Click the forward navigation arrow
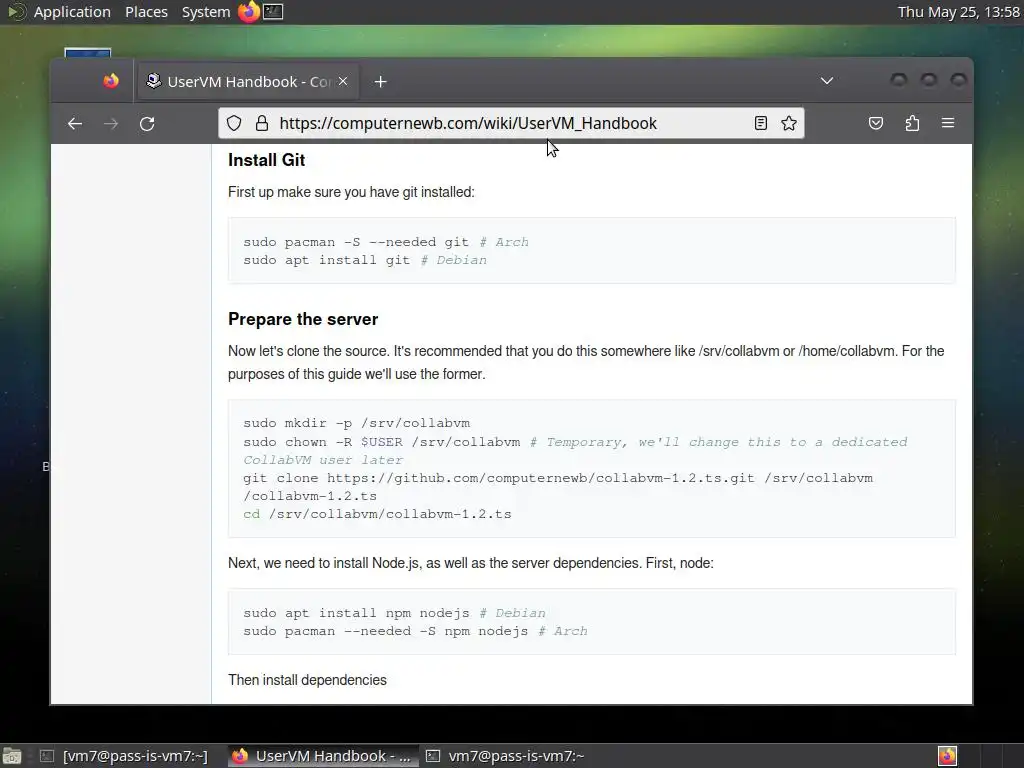Image resolution: width=1024 pixels, height=768 pixels. [x=111, y=123]
